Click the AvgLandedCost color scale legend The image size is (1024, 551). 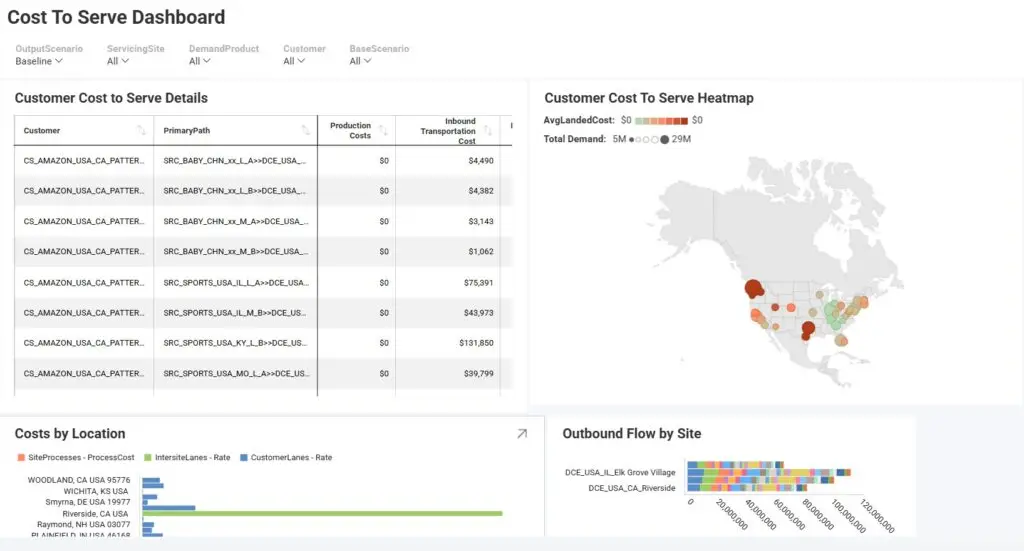coord(655,120)
